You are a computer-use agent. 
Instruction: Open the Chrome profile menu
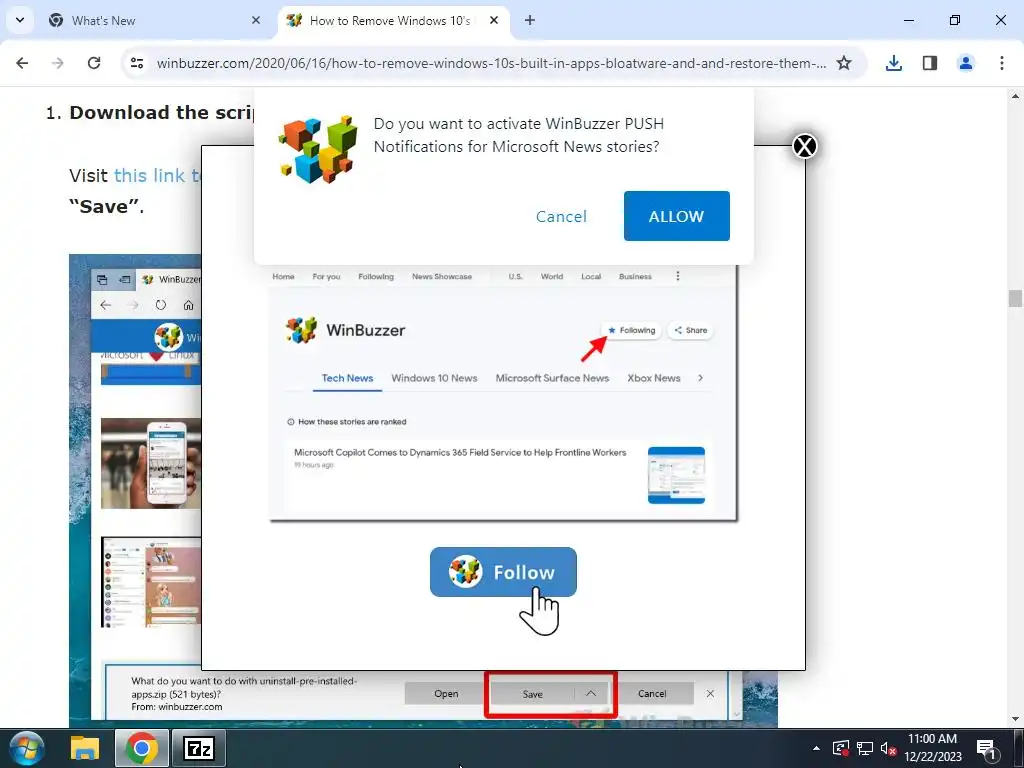[965, 63]
